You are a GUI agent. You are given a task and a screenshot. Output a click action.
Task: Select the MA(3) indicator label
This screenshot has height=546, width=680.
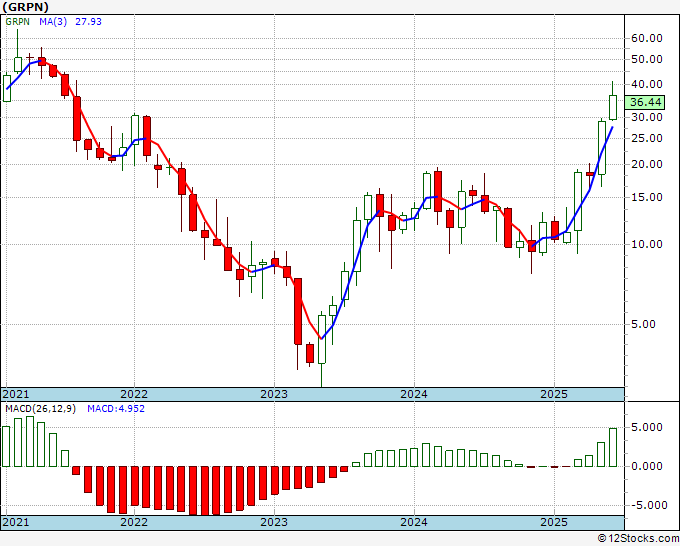tap(53, 21)
